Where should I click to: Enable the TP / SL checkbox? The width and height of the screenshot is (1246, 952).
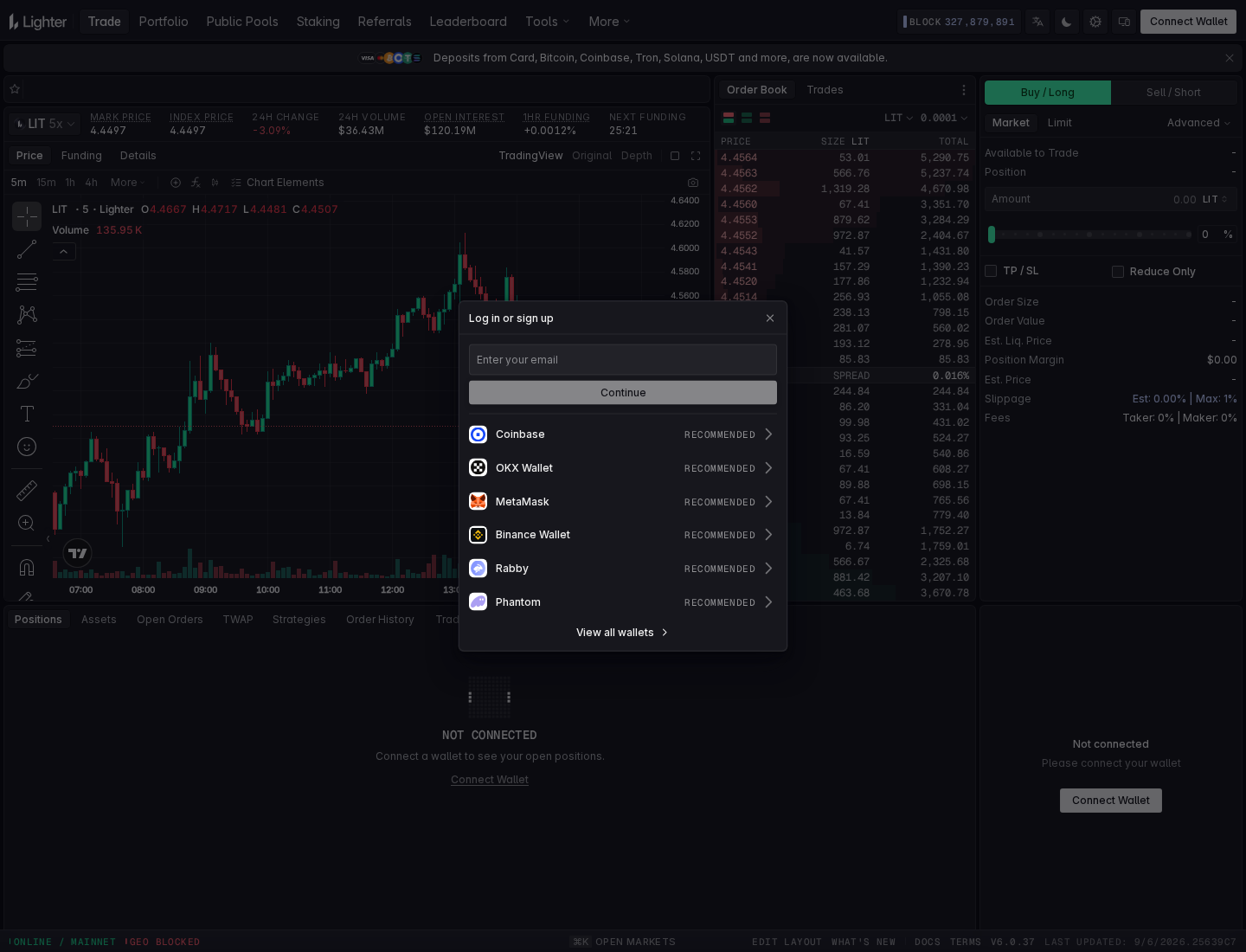point(991,271)
